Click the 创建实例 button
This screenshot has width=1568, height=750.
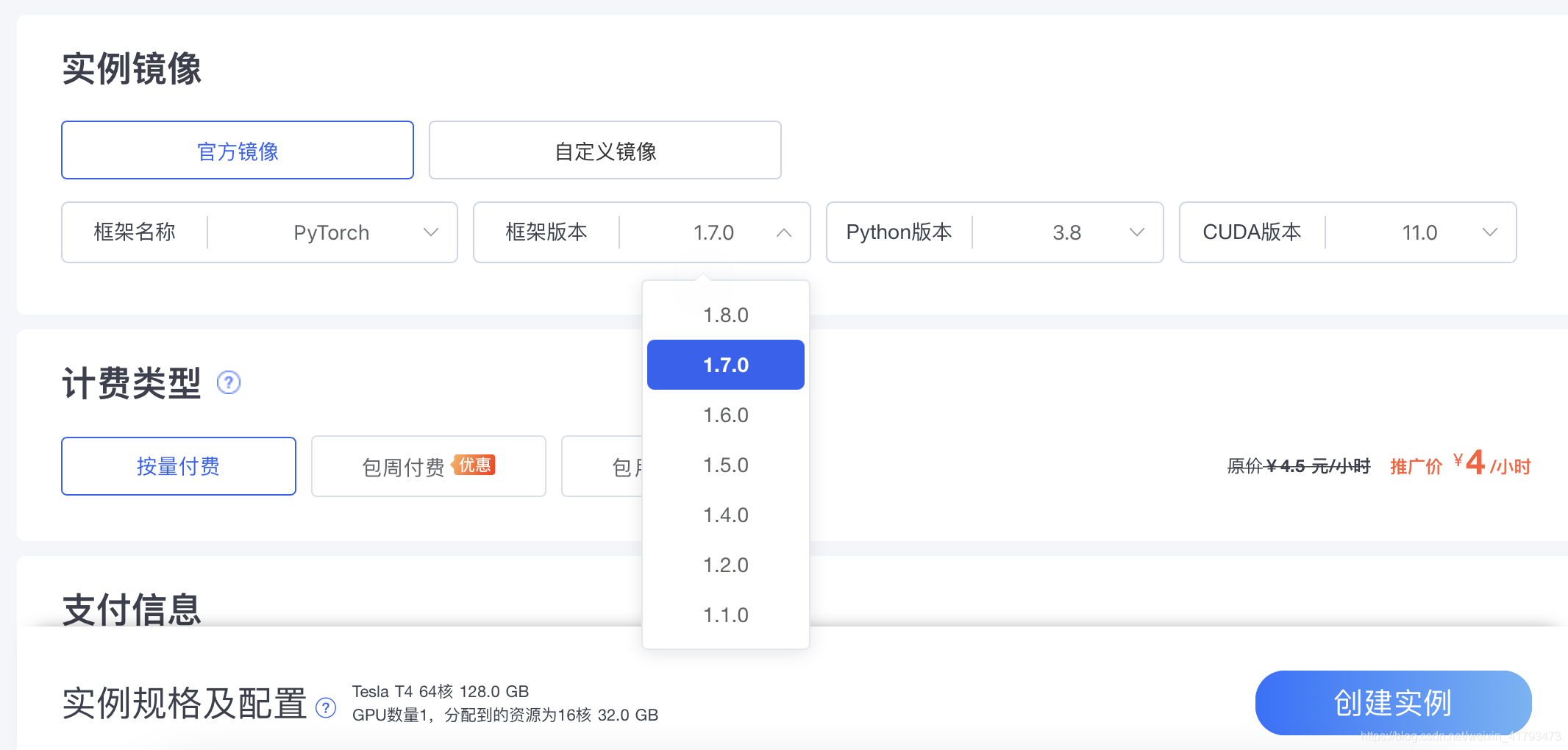pos(1393,703)
